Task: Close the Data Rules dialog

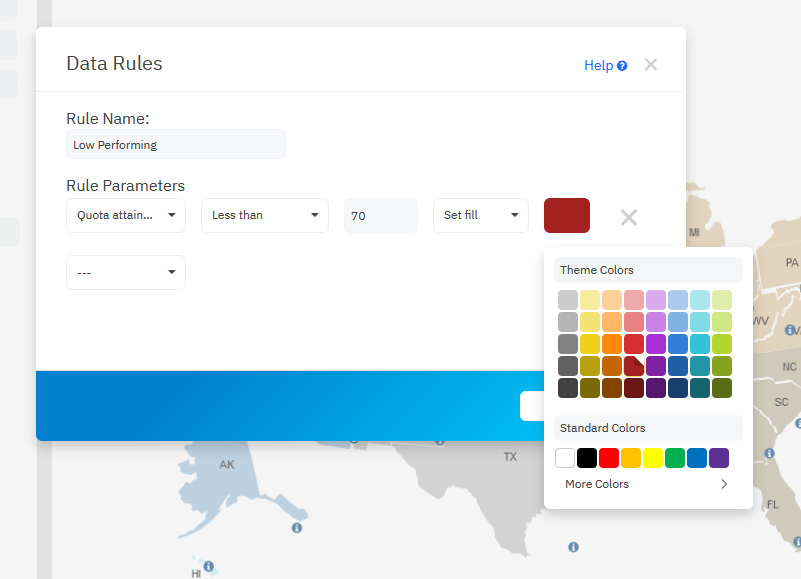Action: coord(651,65)
